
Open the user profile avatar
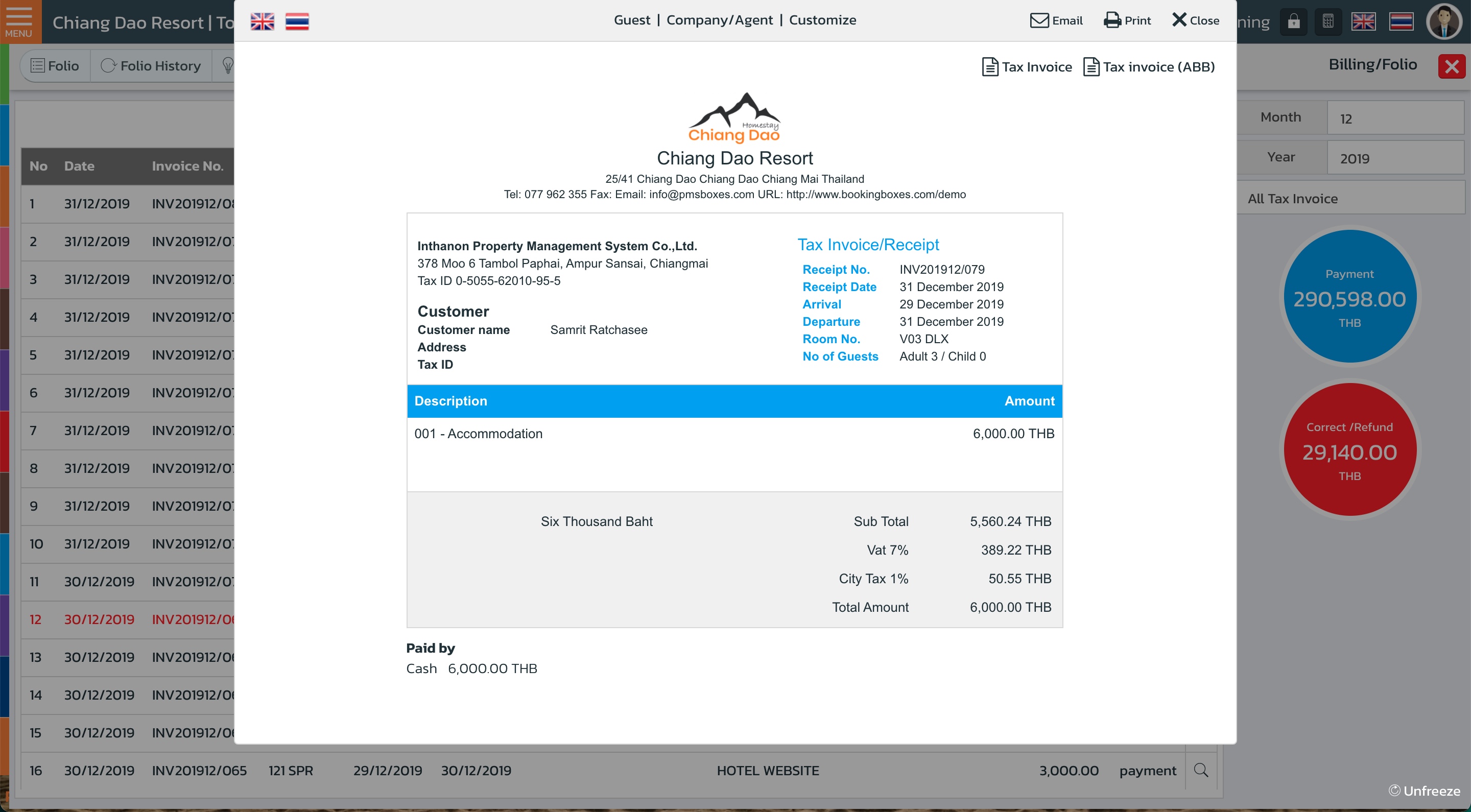(x=1444, y=21)
